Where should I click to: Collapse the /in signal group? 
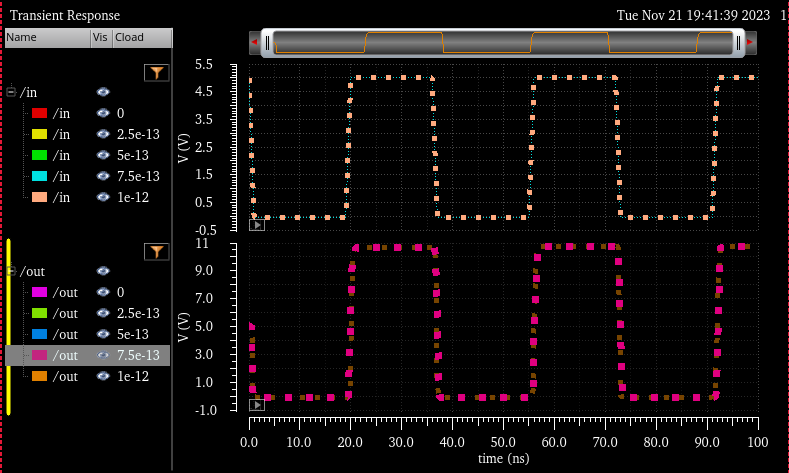11,92
